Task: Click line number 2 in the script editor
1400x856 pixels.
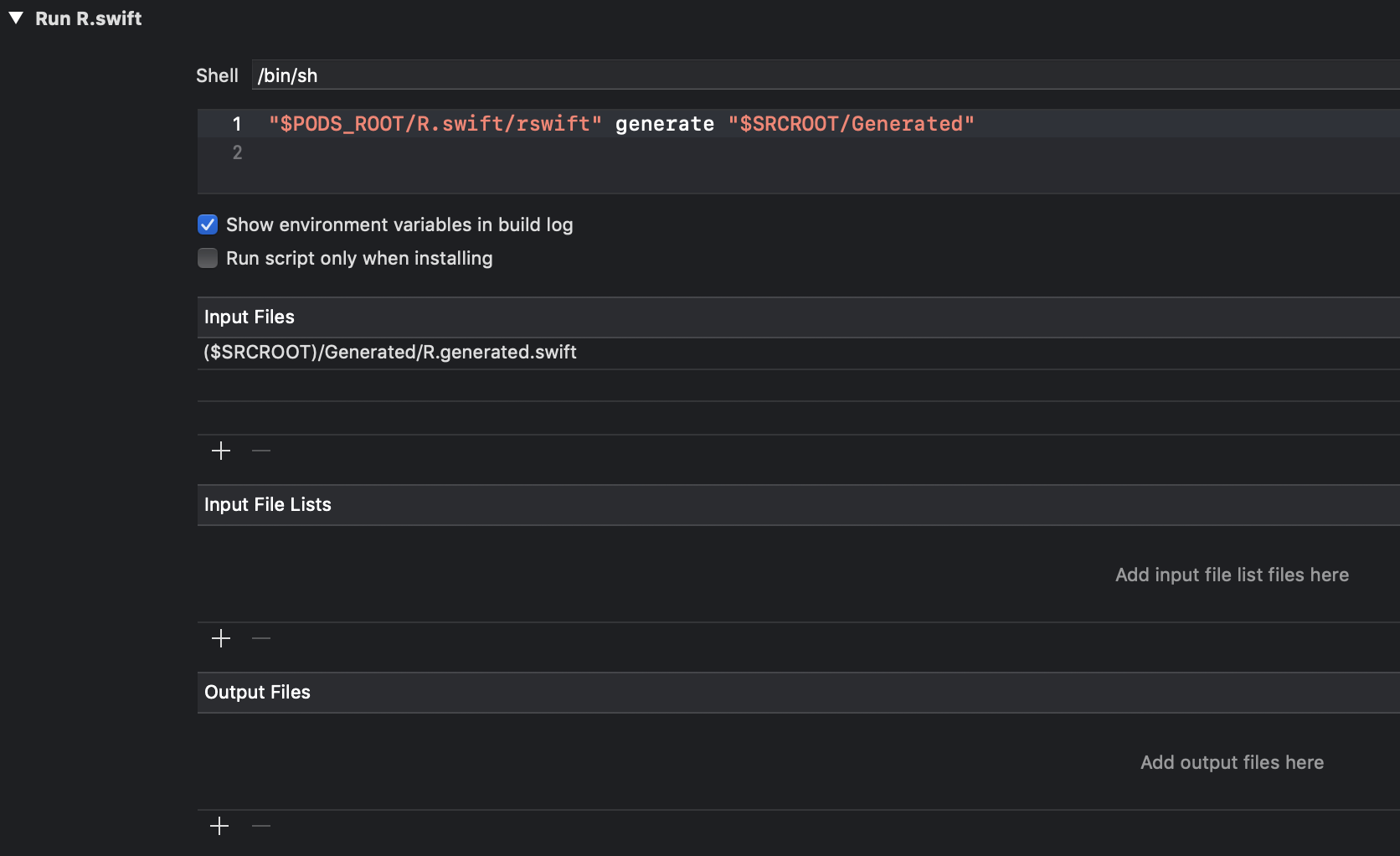Action: (237, 152)
